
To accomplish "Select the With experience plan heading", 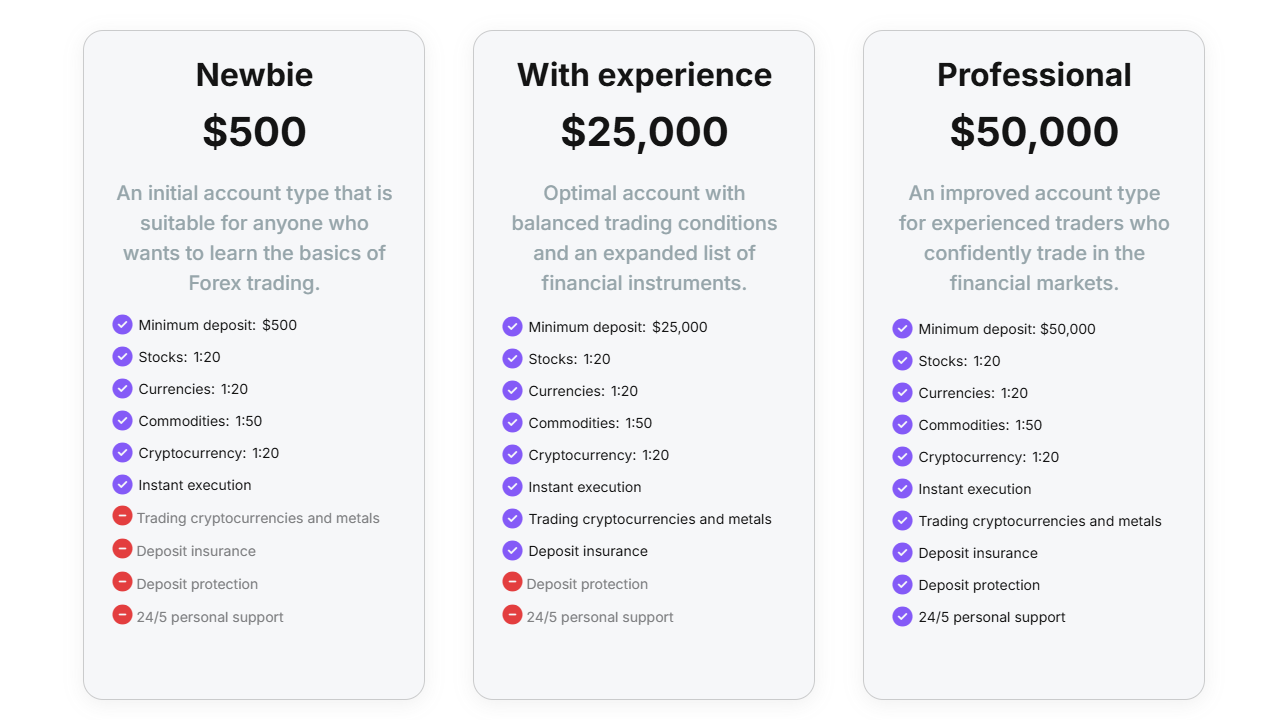I will [644, 75].
